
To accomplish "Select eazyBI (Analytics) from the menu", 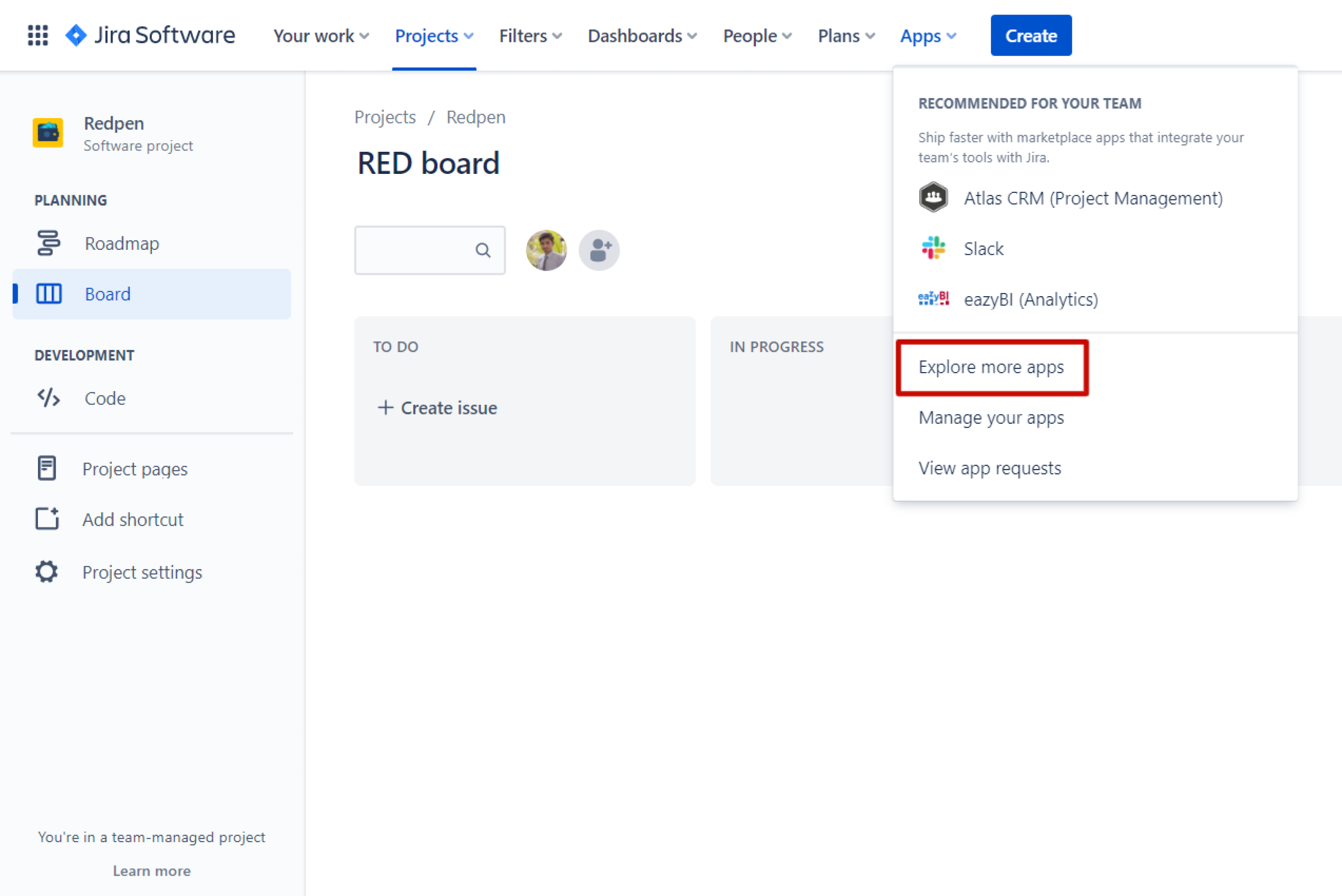I will tap(1095, 298).
